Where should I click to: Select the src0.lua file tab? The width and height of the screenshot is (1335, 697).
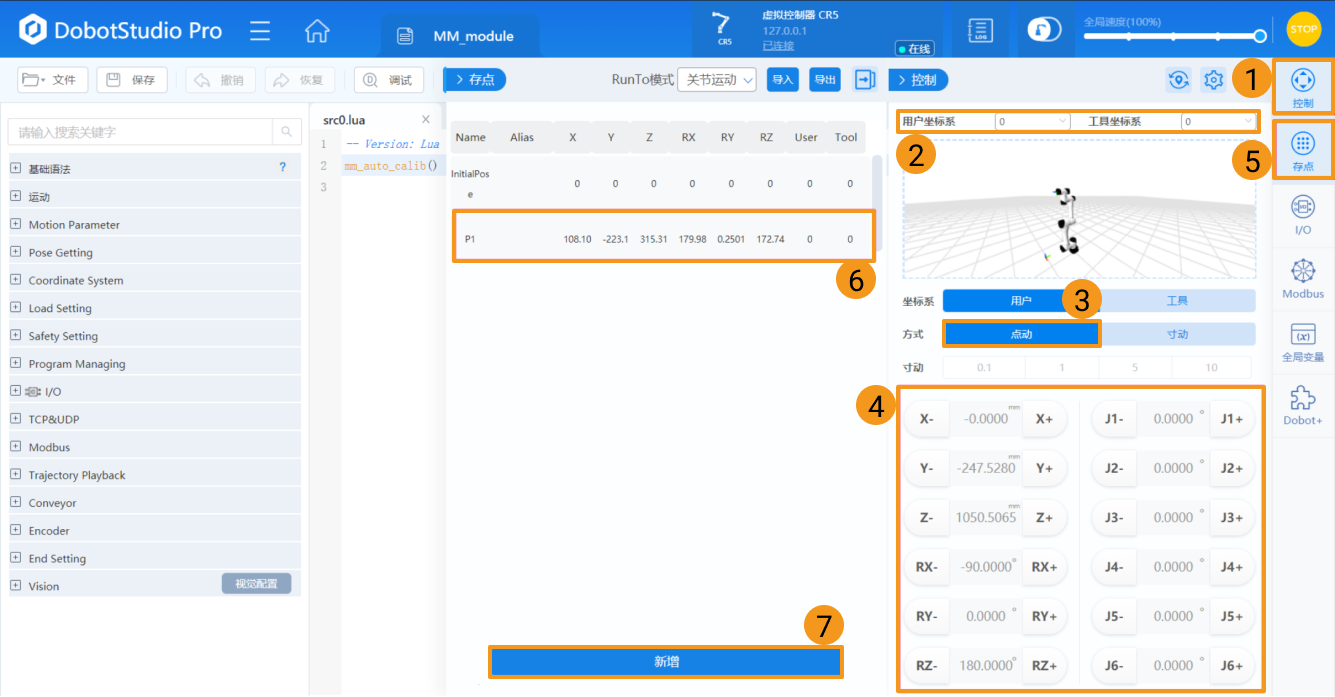click(344, 120)
